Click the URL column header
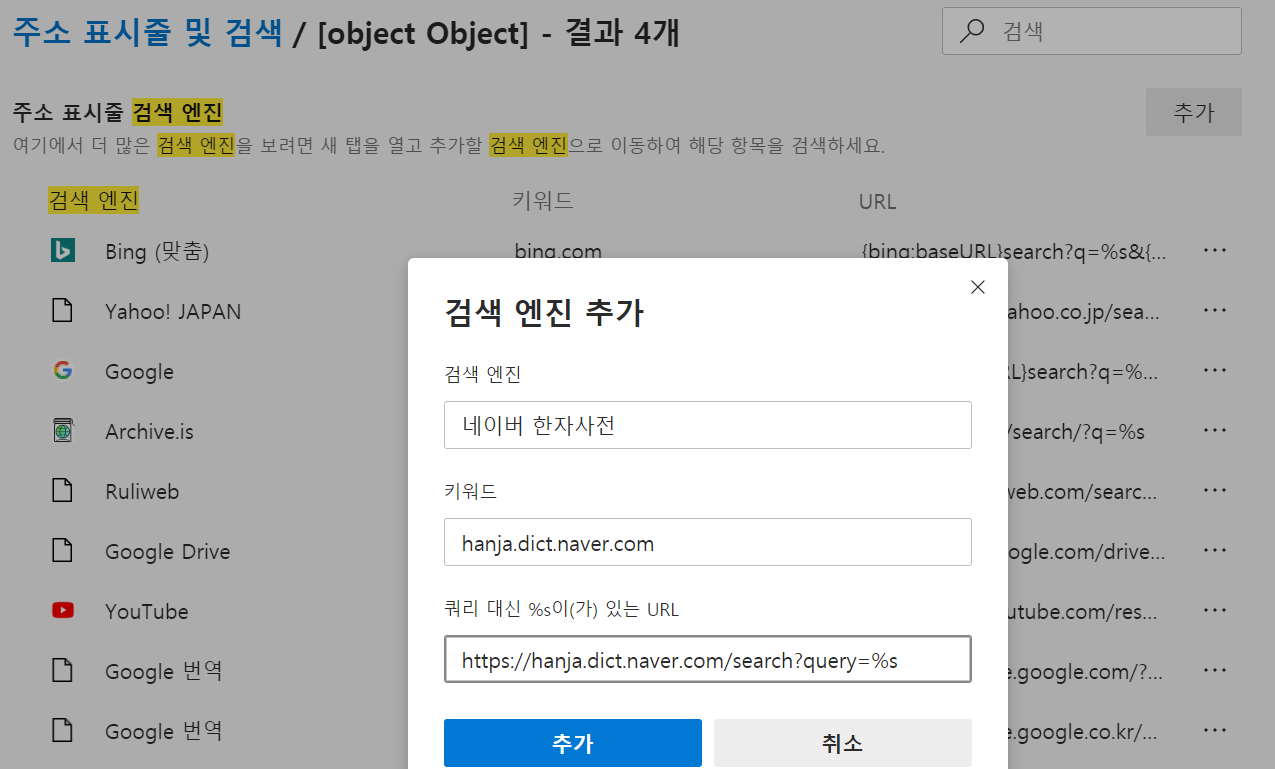Image resolution: width=1275 pixels, height=769 pixels. click(877, 201)
